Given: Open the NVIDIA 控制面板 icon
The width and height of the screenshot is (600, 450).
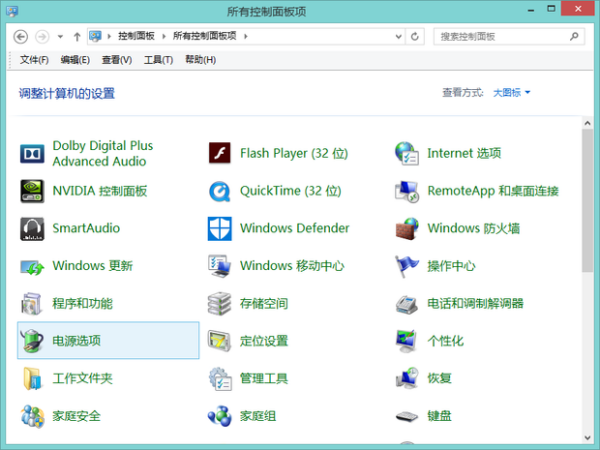Looking at the screenshot, I should tap(32, 191).
